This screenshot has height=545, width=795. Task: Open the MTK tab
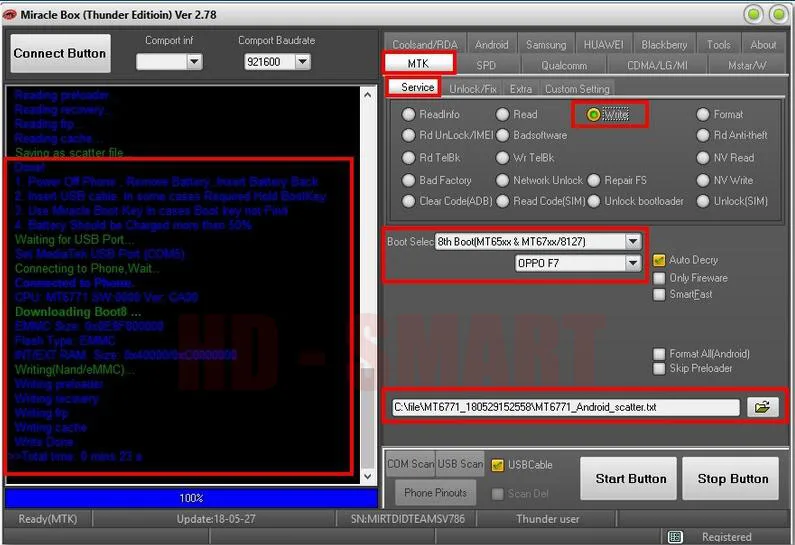tap(418, 63)
